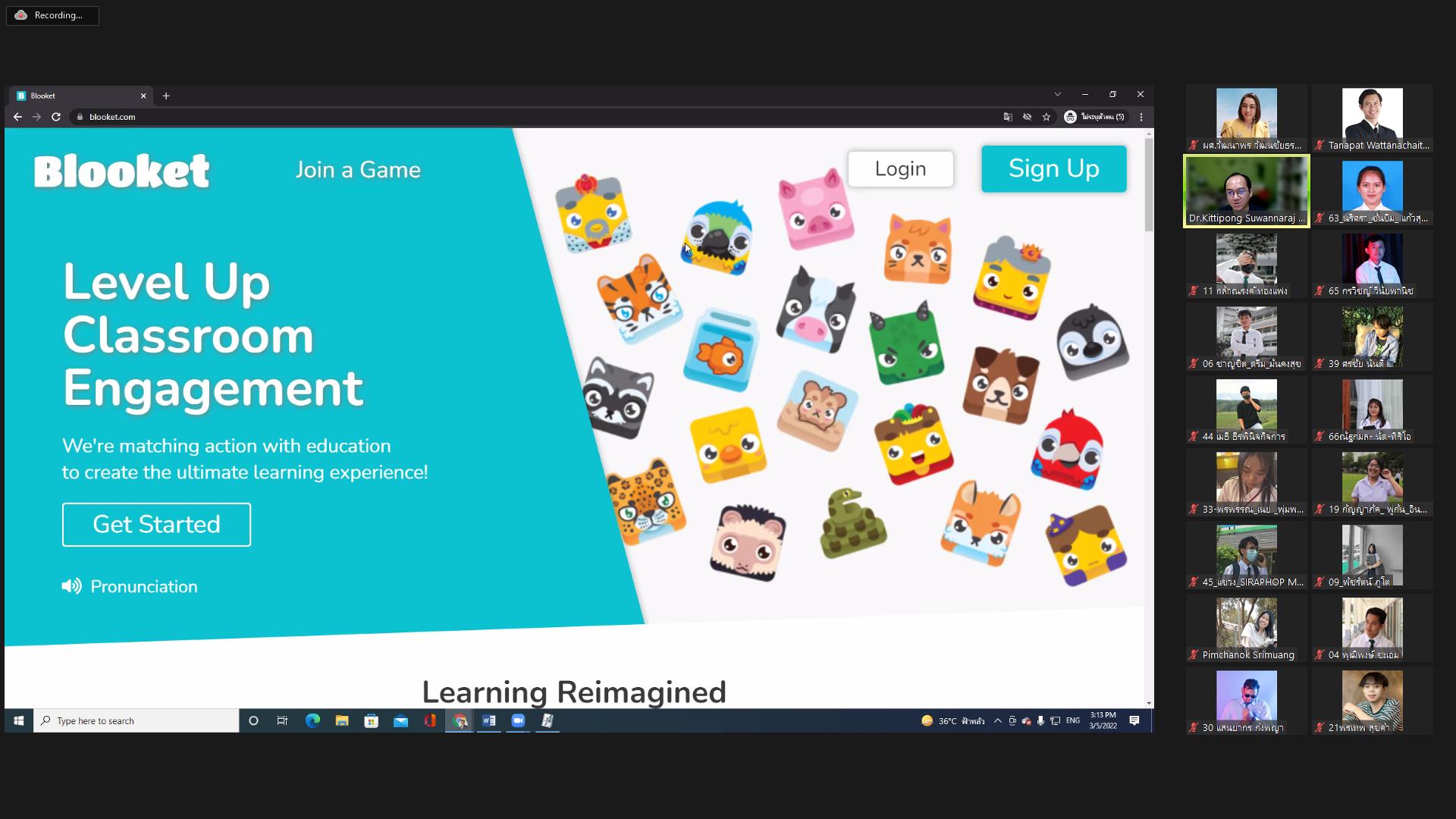Click the raccoon blook
Screen dimensions: 1456x819
tap(619, 398)
